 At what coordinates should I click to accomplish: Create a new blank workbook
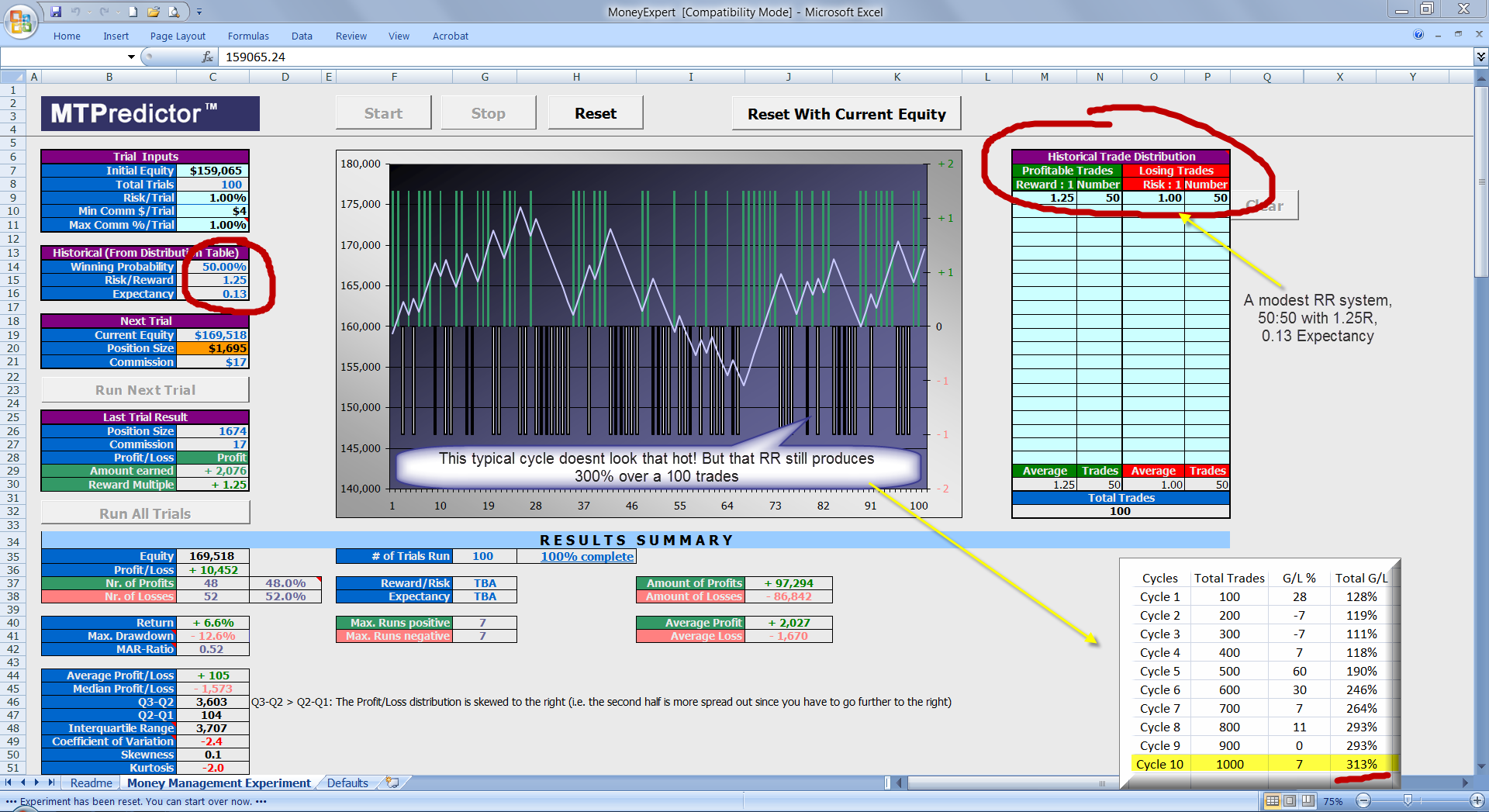(133, 12)
